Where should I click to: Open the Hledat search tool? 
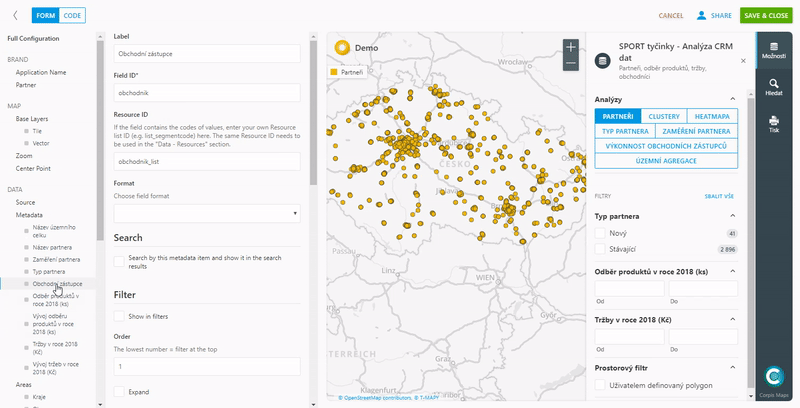click(773, 87)
